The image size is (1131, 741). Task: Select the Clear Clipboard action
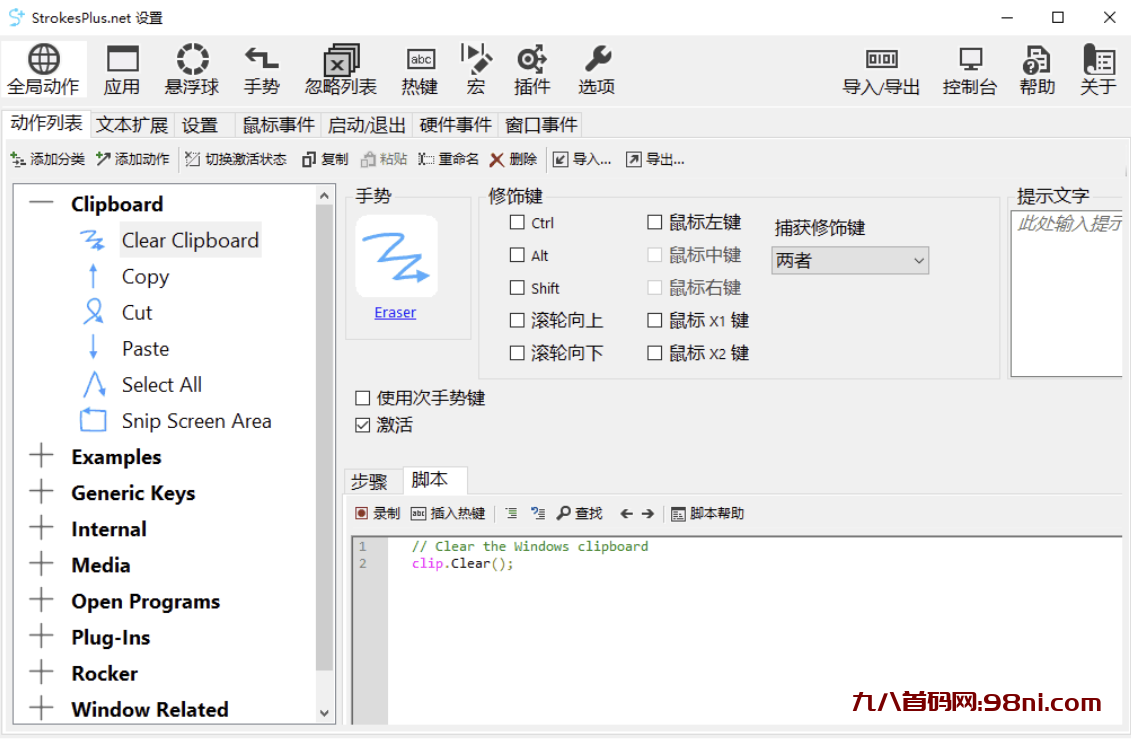point(190,240)
